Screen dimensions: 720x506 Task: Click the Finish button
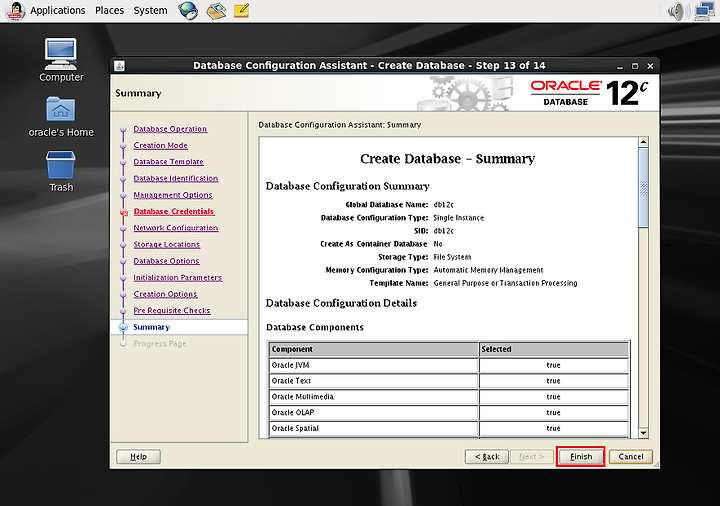(580, 457)
